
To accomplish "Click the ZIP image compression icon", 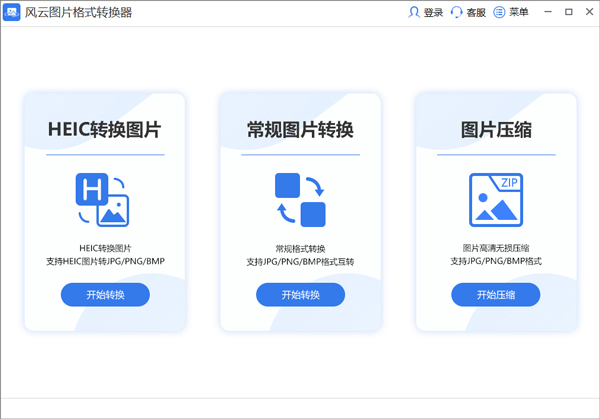I will click(x=496, y=200).
